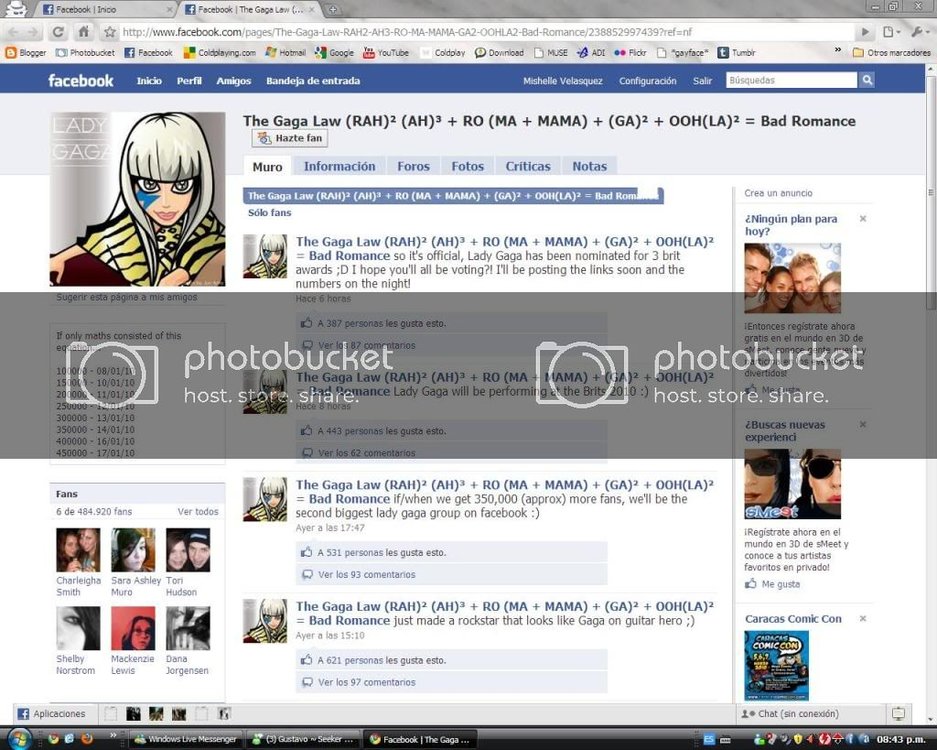The width and height of the screenshot is (937, 750).
Task: Switch to the Facebook | Inicio browser tab
Action: point(106,10)
